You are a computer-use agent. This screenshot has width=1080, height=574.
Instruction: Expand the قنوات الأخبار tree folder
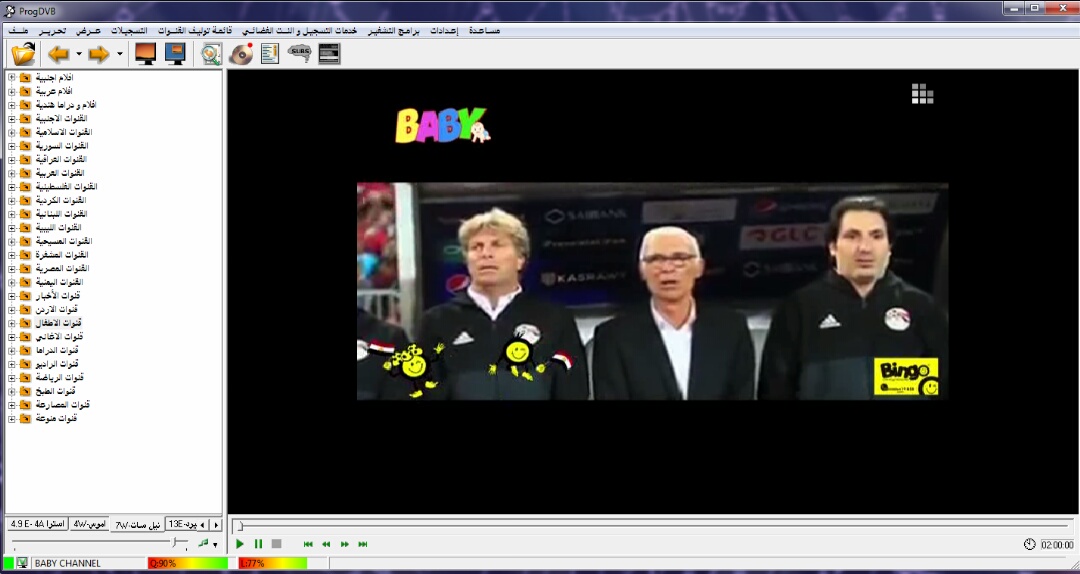pyautogui.click(x=11, y=296)
